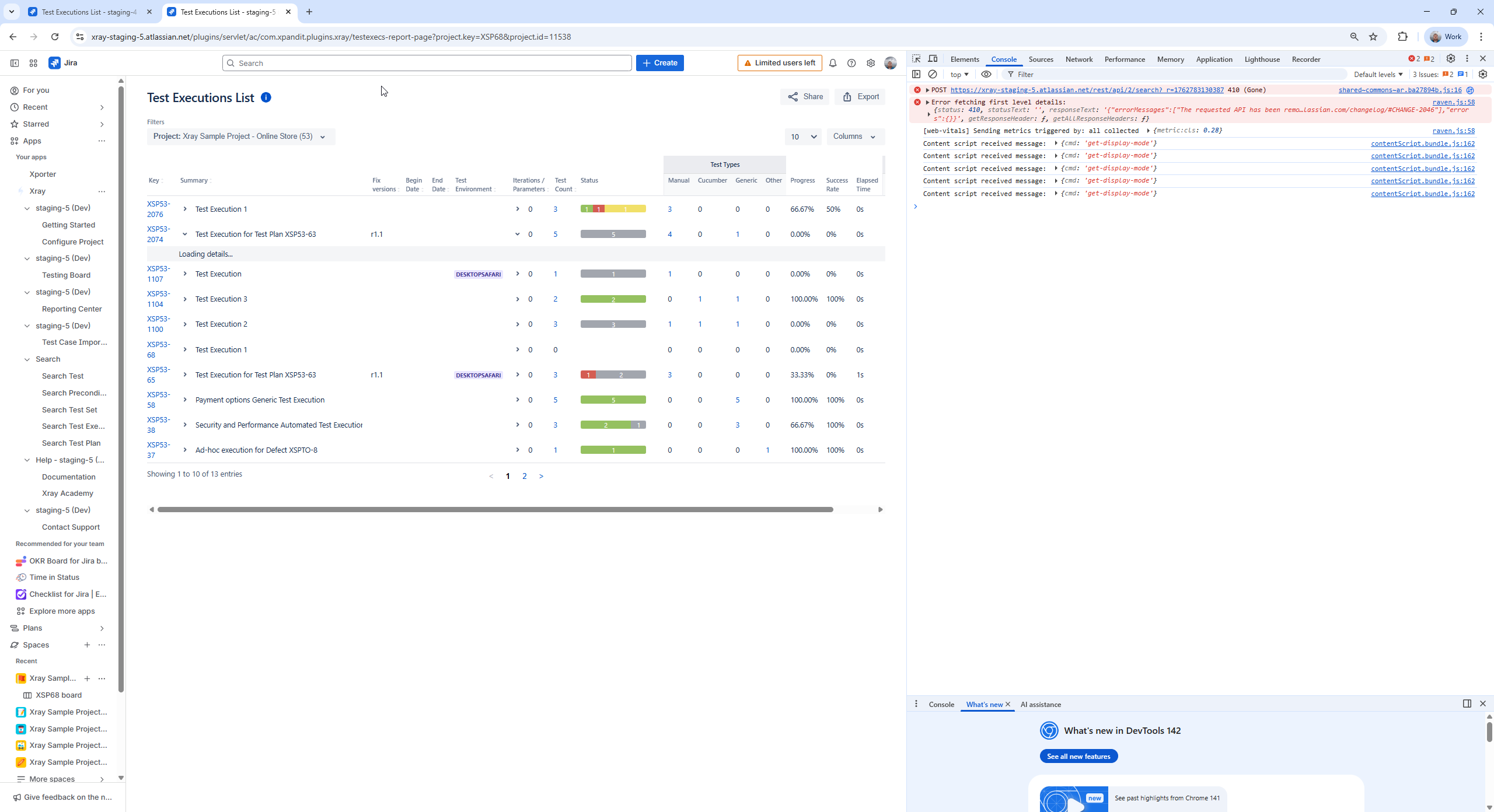Expand the Test Execution 3 row
This screenshot has width=1494, height=812.
(x=185, y=299)
